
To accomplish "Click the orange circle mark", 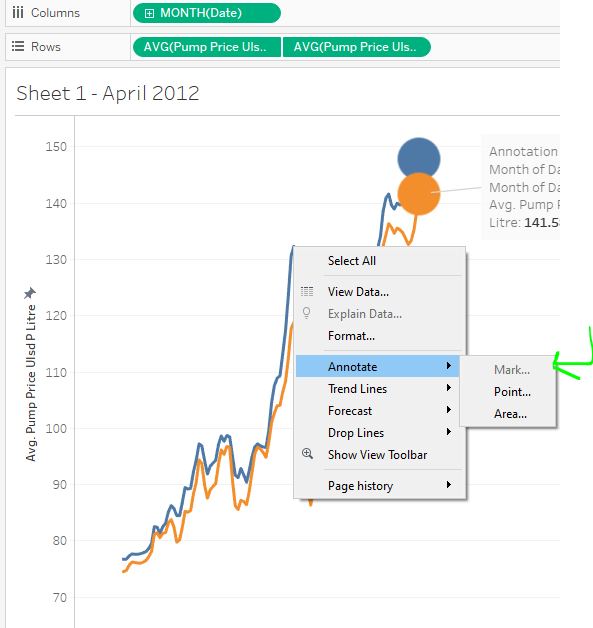I will pos(419,194).
